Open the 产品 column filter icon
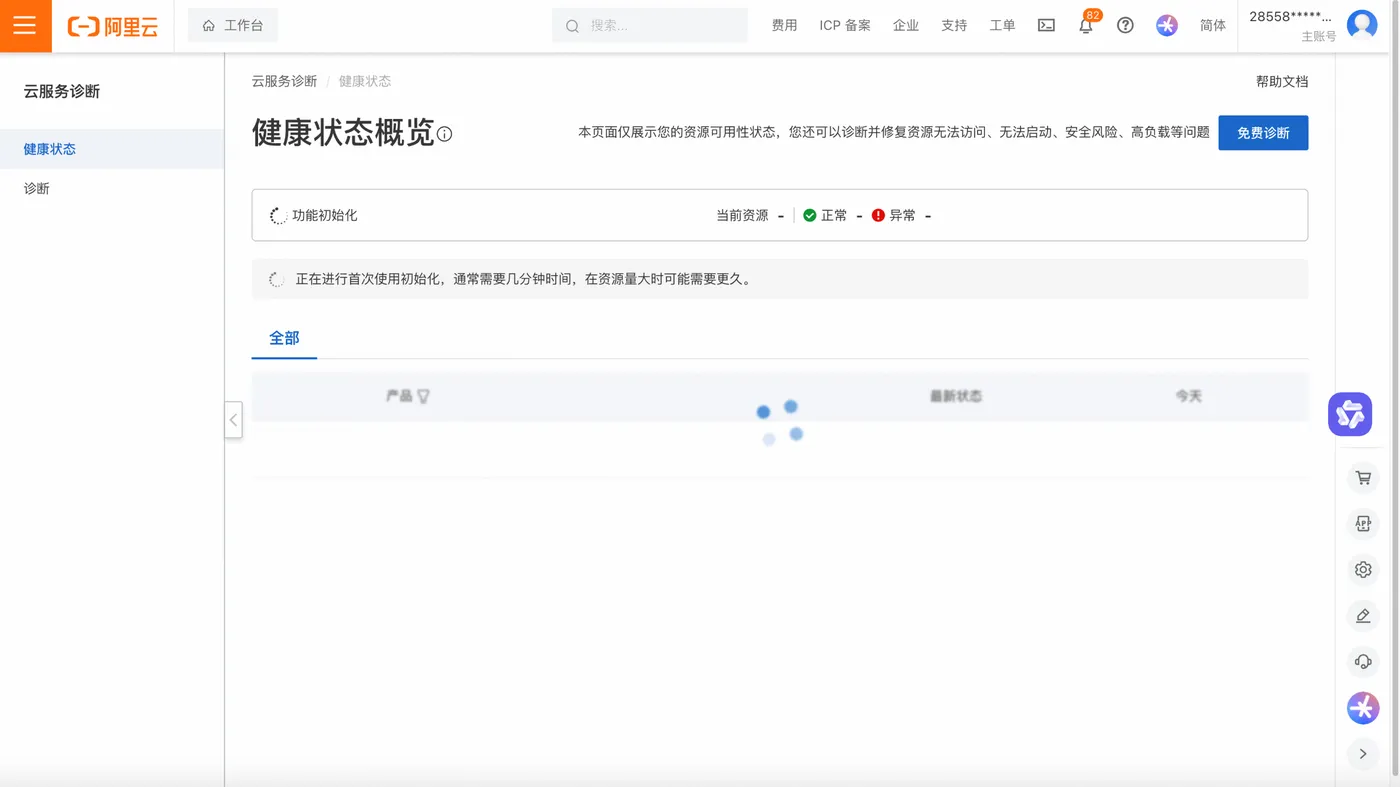 click(x=423, y=396)
